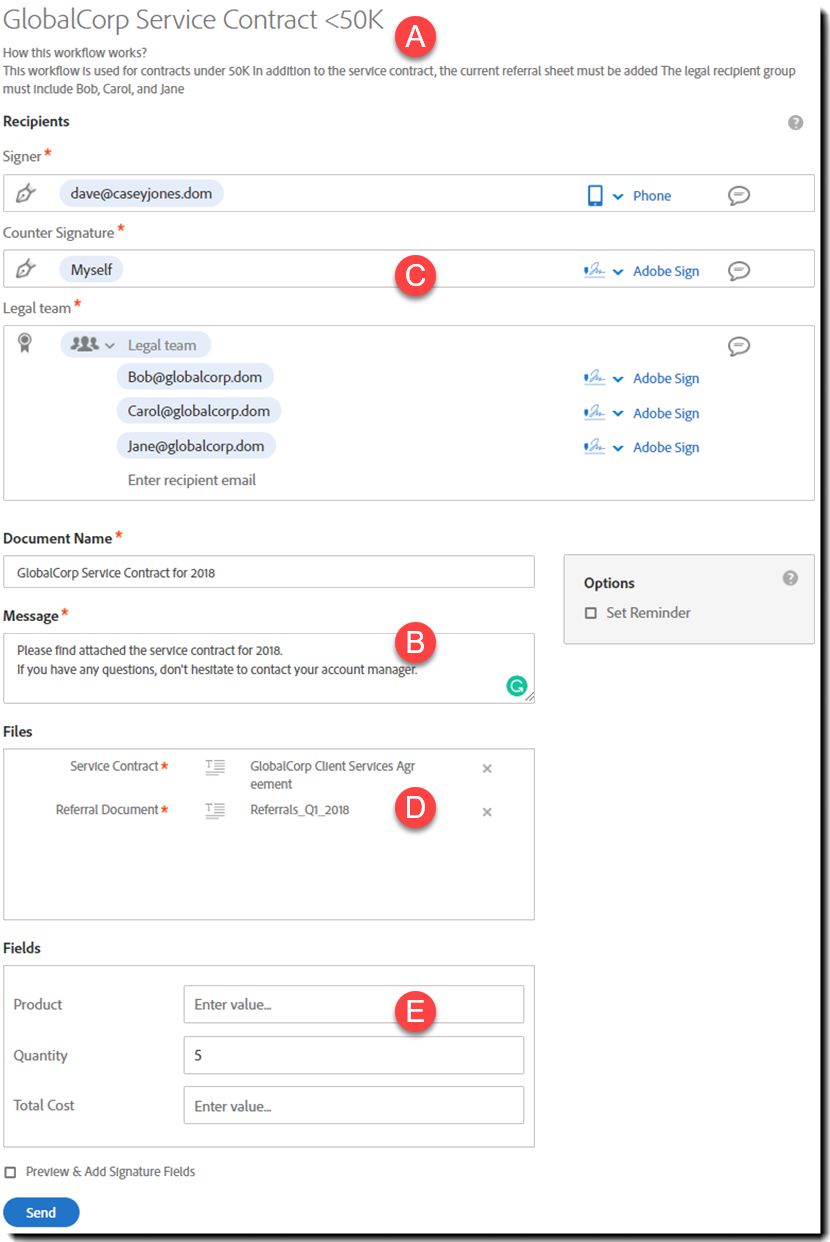Click the Recipients help question mark icon
This screenshot has width=830, height=1242.
(x=795, y=122)
